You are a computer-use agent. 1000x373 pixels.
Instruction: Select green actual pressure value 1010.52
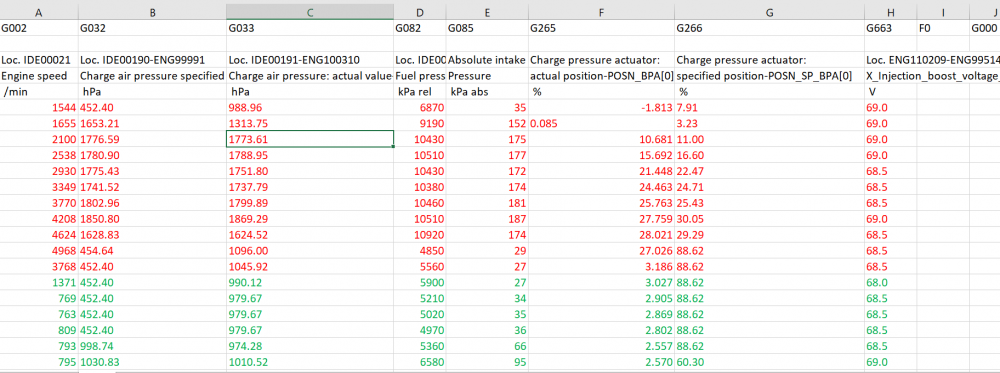(x=310, y=363)
